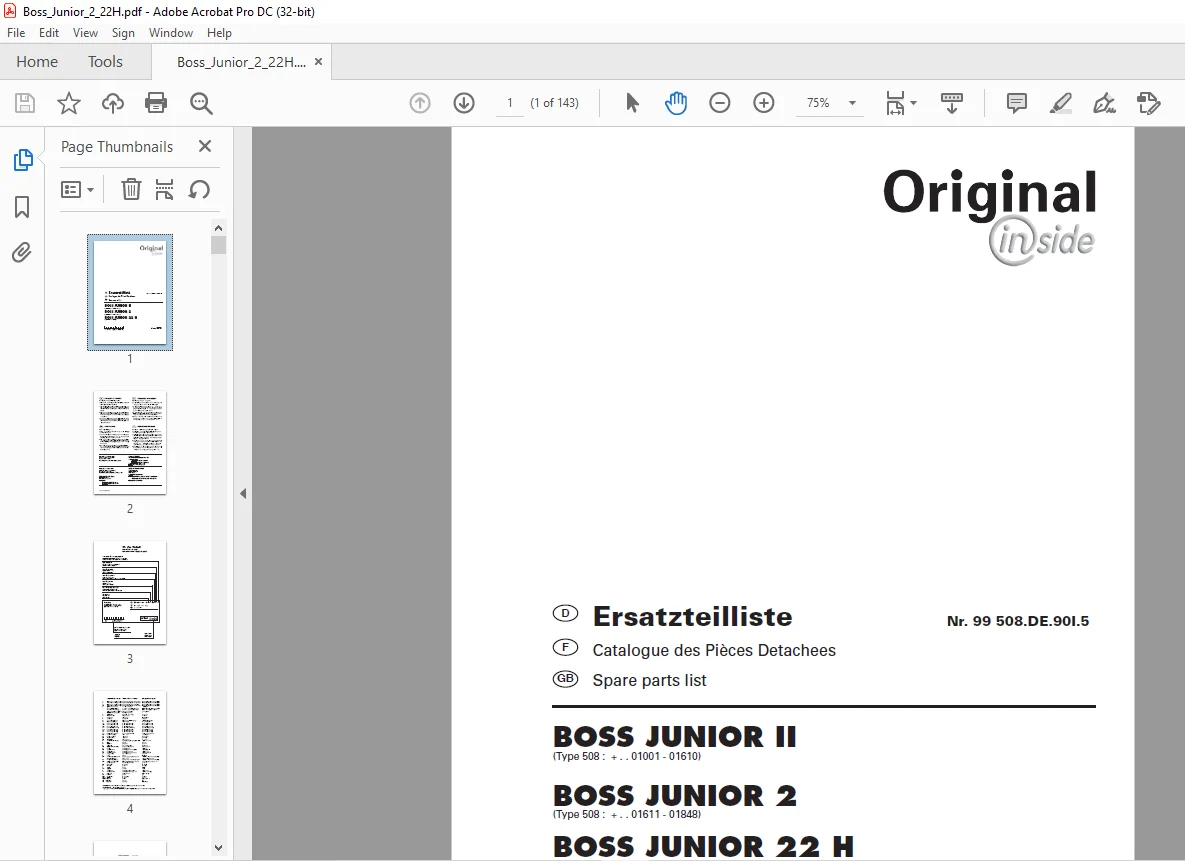Open the 75% zoom level dropdown
The height and width of the screenshot is (861, 1185).
[x=830, y=103]
